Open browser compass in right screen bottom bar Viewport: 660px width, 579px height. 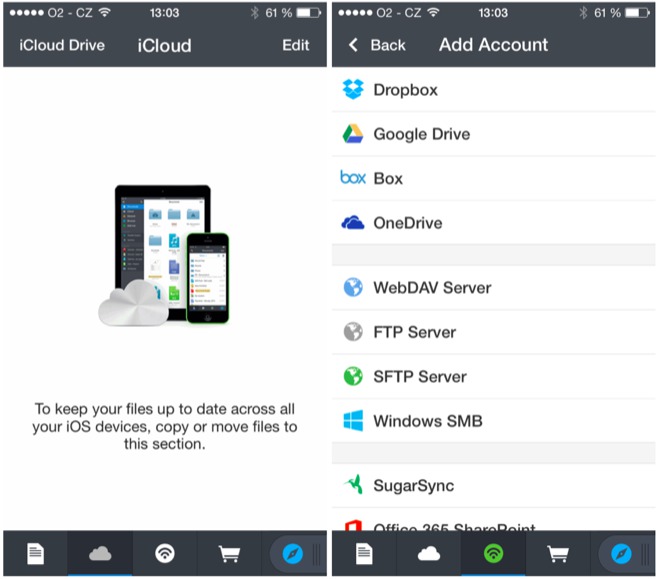[x=621, y=553]
